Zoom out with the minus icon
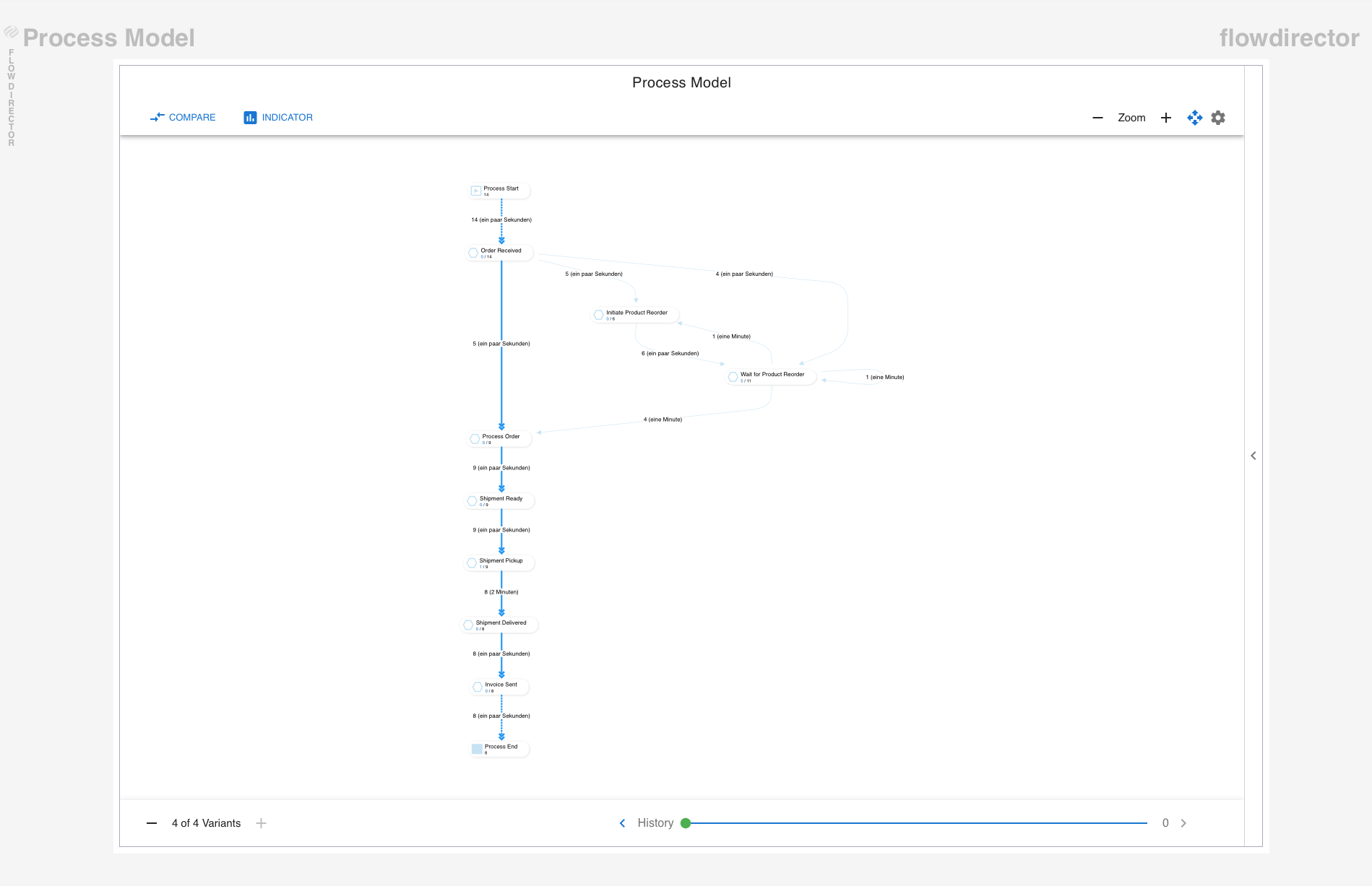This screenshot has height=886, width=1372. [1097, 118]
